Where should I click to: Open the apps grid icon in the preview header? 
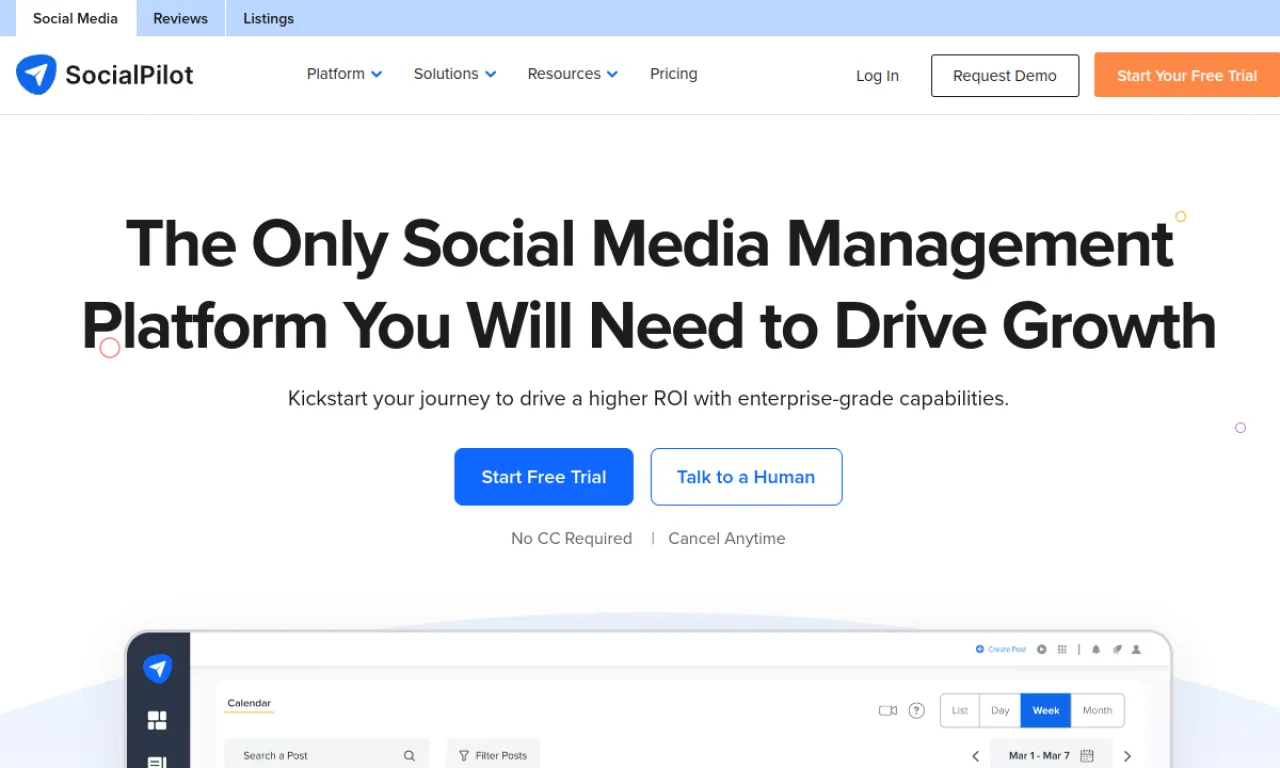coord(1062,649)
